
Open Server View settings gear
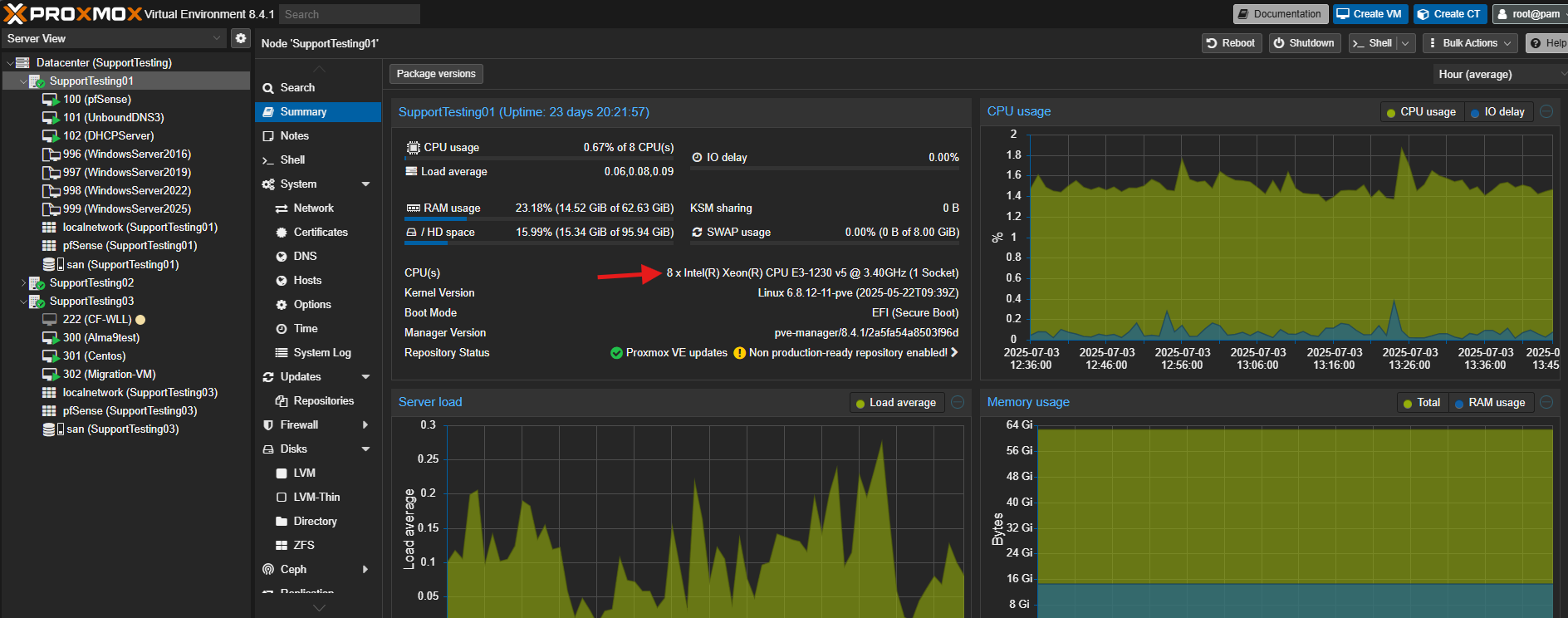(241, 38)
